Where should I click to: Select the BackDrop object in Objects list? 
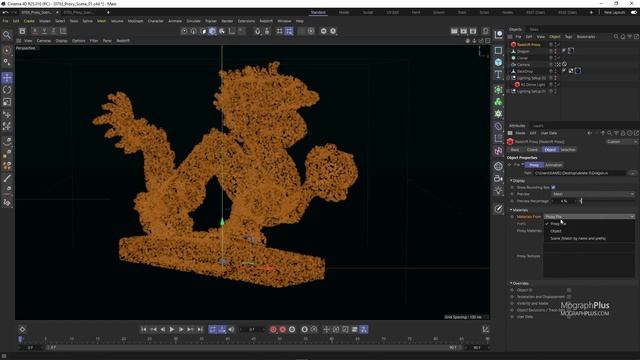(x=525, y=71)
